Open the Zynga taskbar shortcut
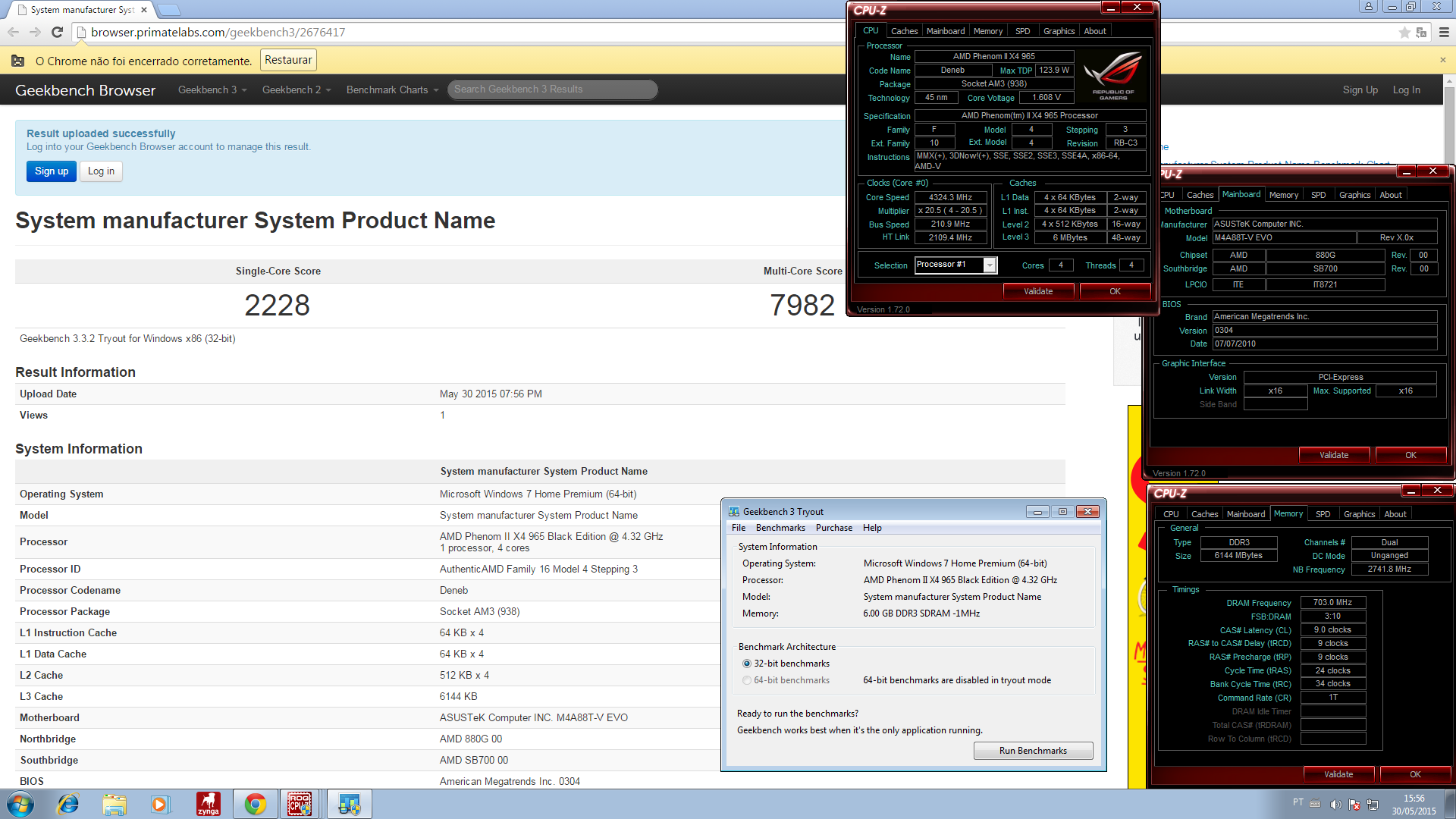 pyautogui.click(x=208, y=804)
